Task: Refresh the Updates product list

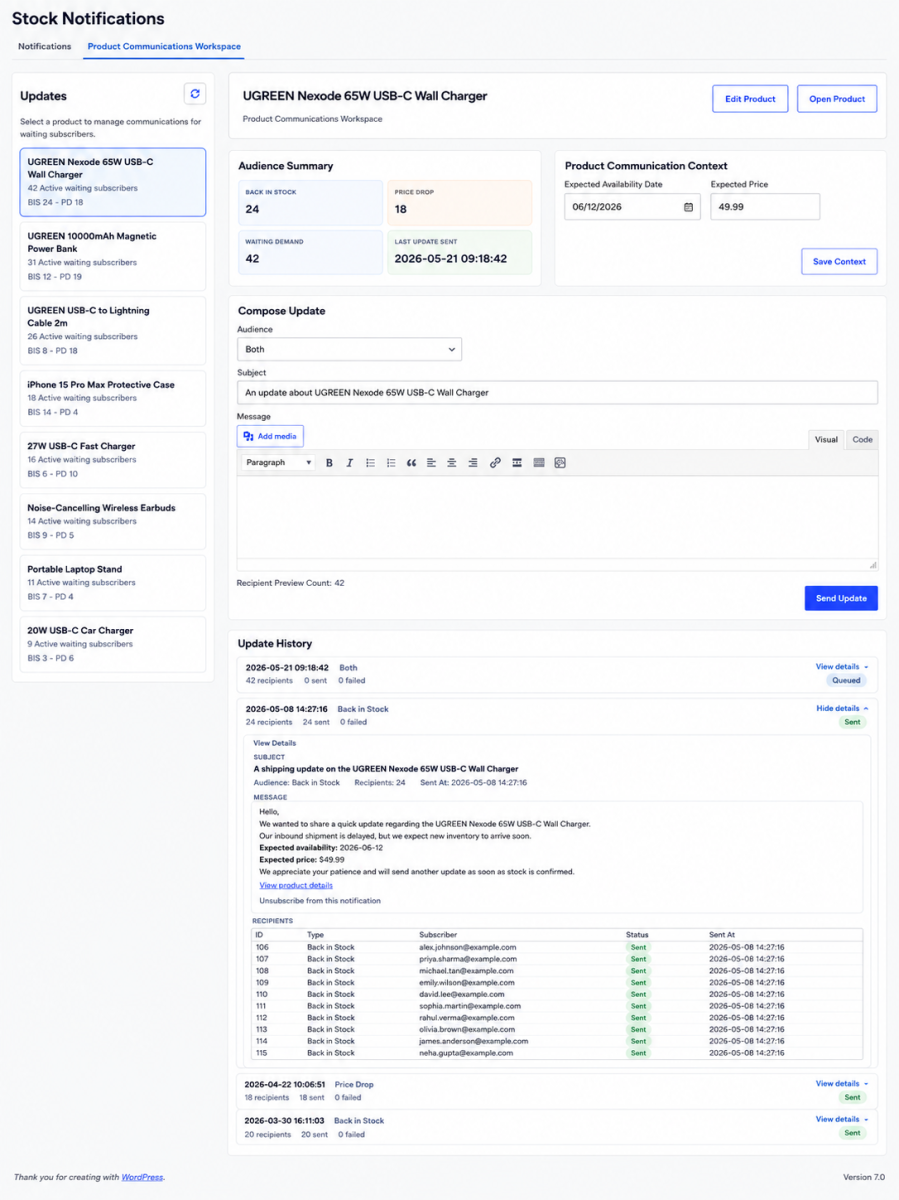Action: pos(195,94)
